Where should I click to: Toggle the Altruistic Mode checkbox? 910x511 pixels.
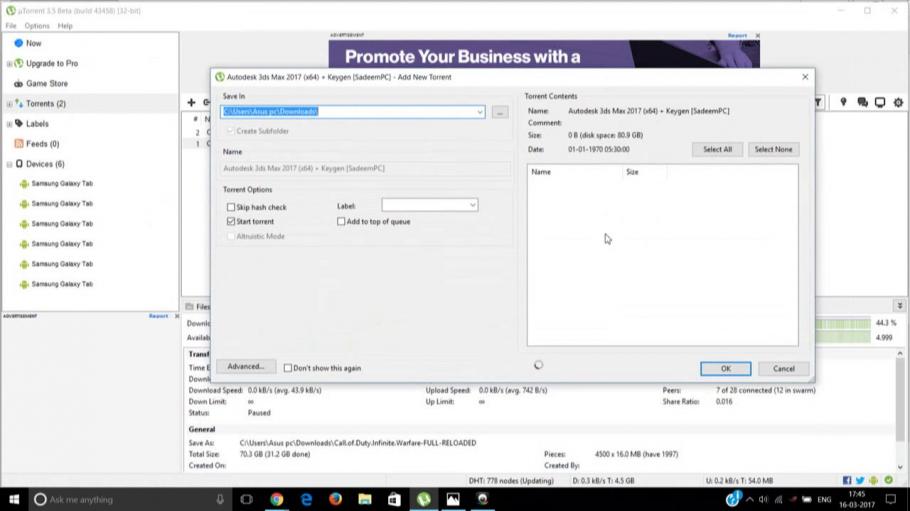click(231, 236)
